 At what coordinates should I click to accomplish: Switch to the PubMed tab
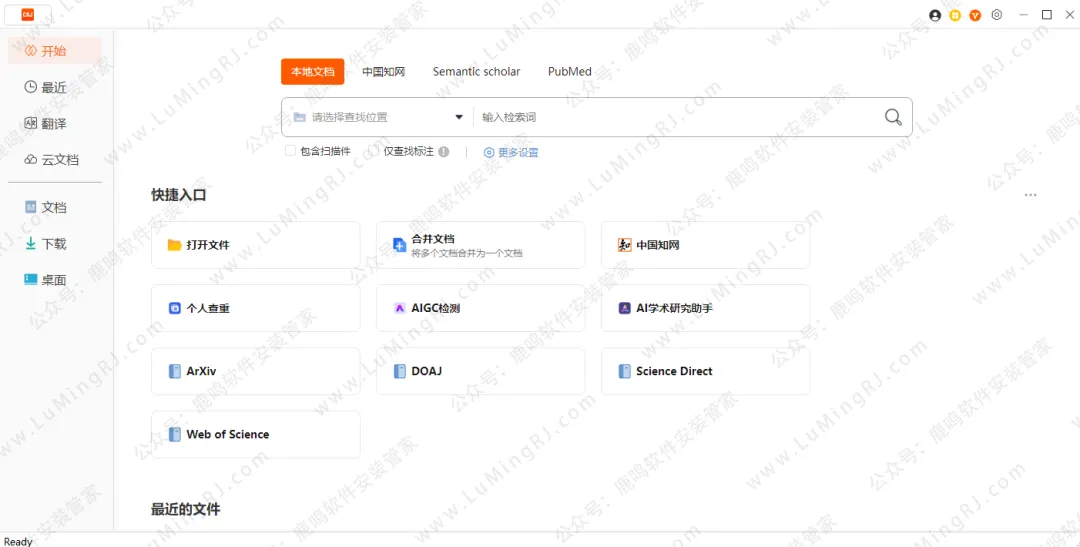[570, 72]
